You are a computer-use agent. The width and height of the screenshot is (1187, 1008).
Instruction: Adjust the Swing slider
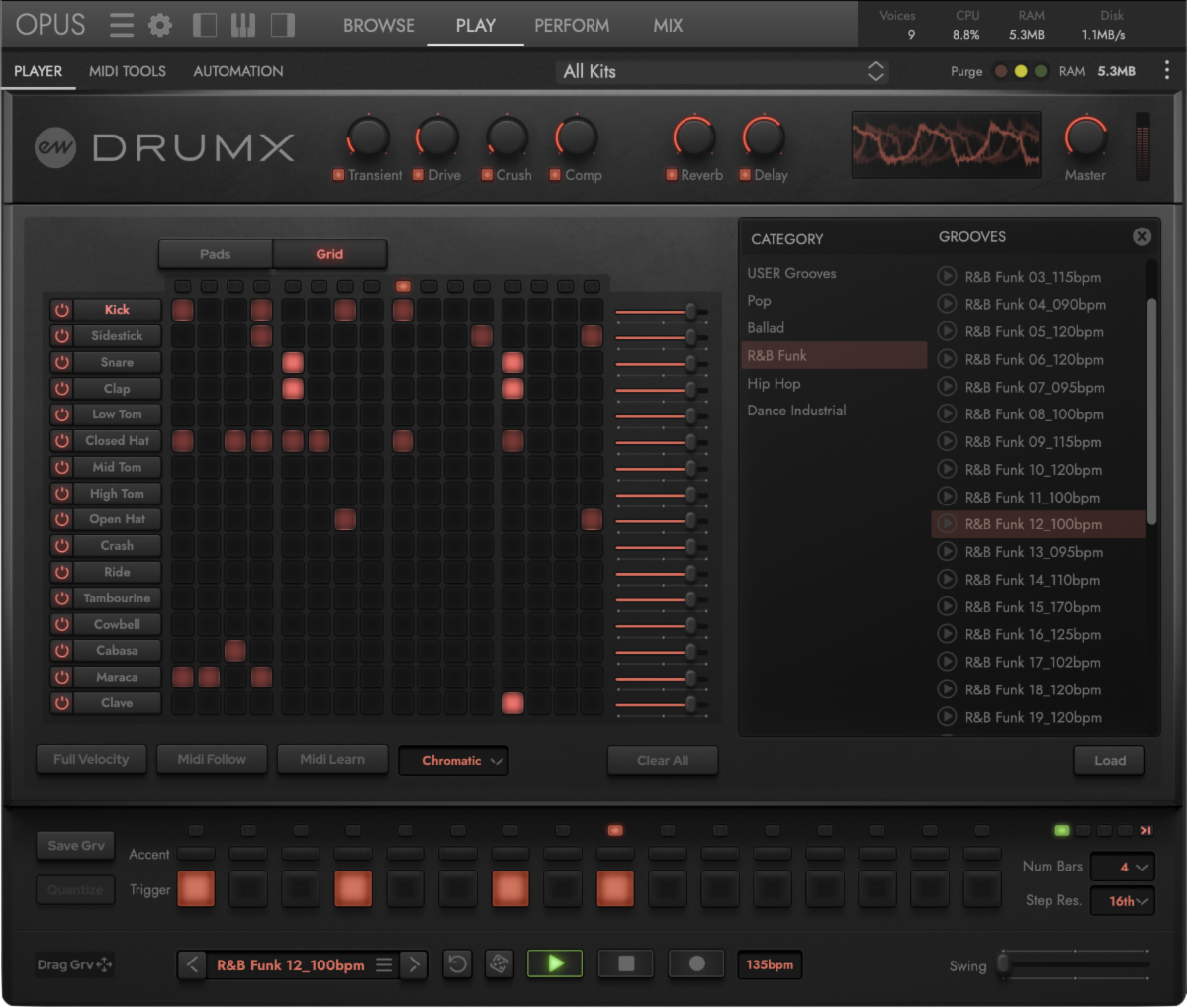tap(1003, 963)
